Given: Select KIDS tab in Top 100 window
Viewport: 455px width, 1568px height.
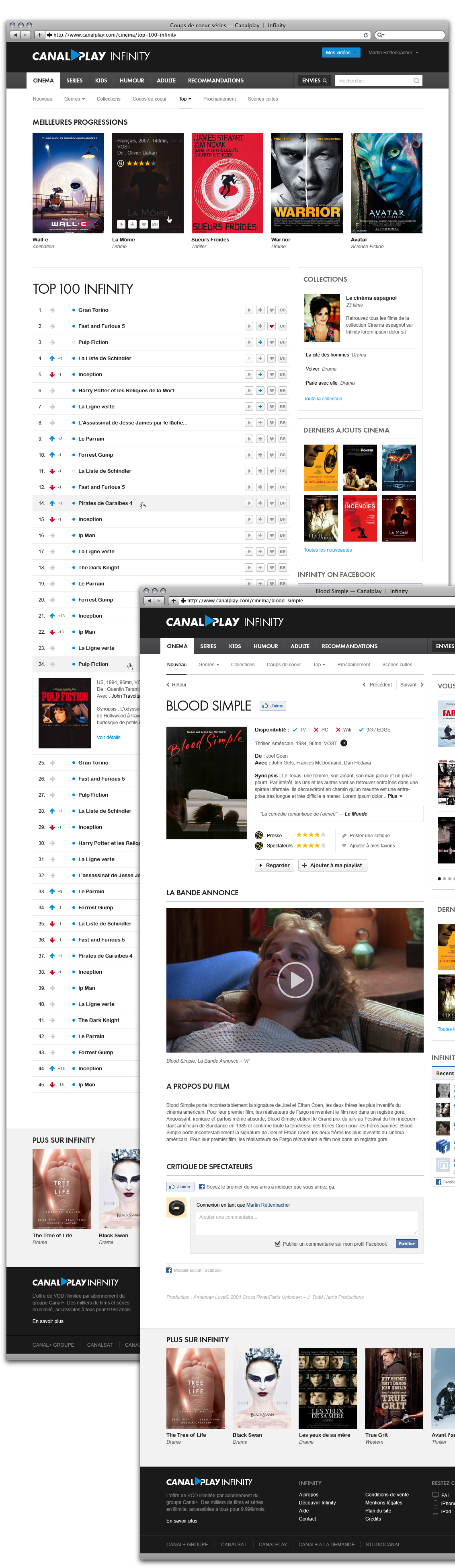Looking at the screenshot, I should (101, 80).
